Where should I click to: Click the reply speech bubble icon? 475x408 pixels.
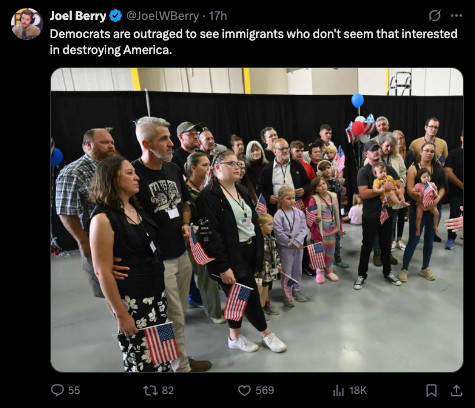coord(57,390)
